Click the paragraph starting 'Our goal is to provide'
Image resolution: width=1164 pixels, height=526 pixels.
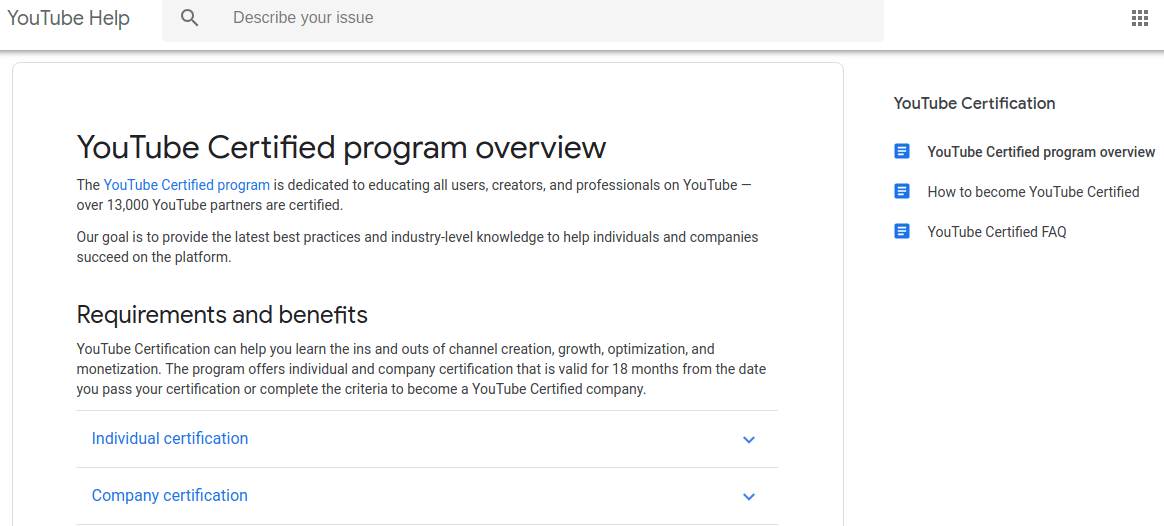417,248
